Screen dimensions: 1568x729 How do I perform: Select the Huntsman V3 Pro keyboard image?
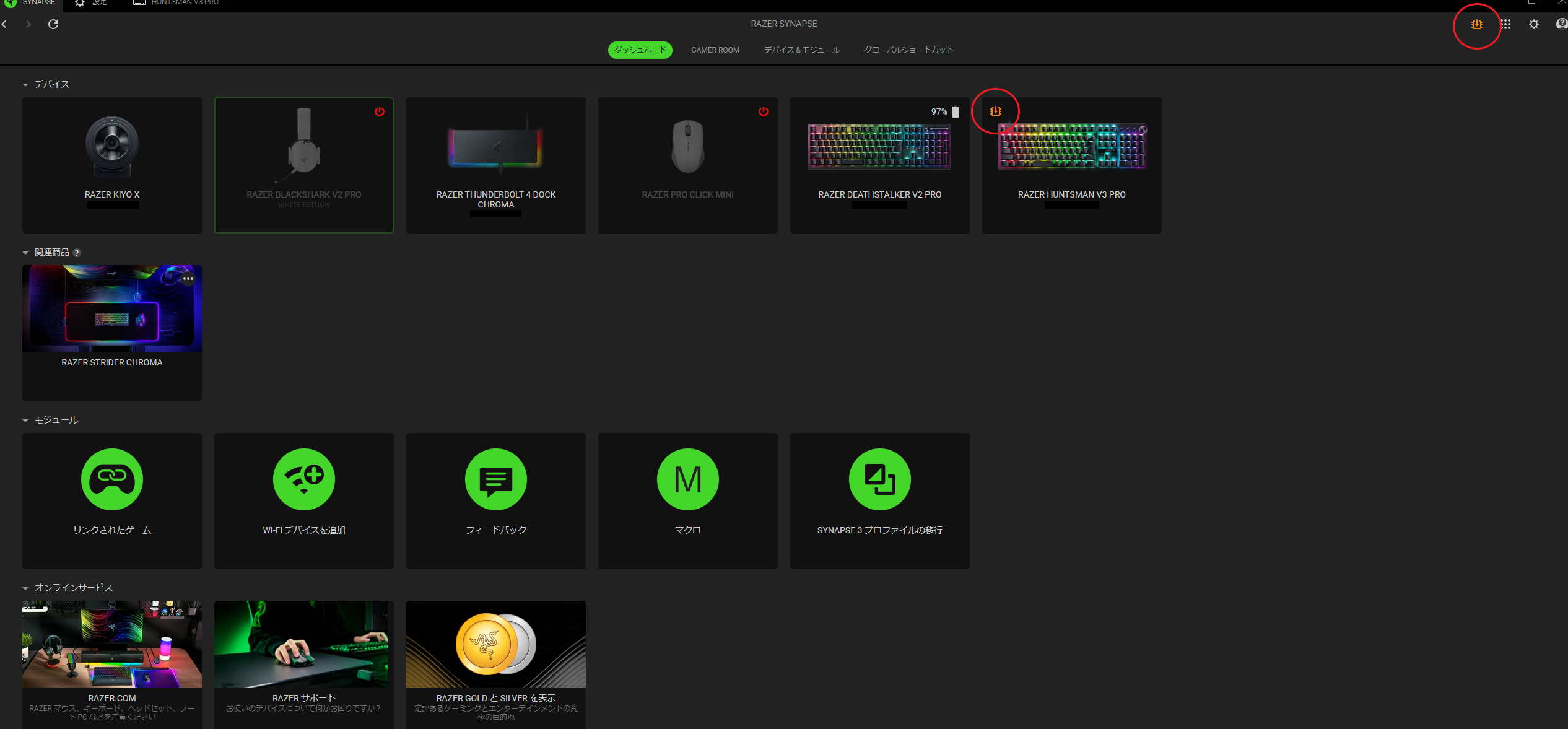(x=1072, y=146)
